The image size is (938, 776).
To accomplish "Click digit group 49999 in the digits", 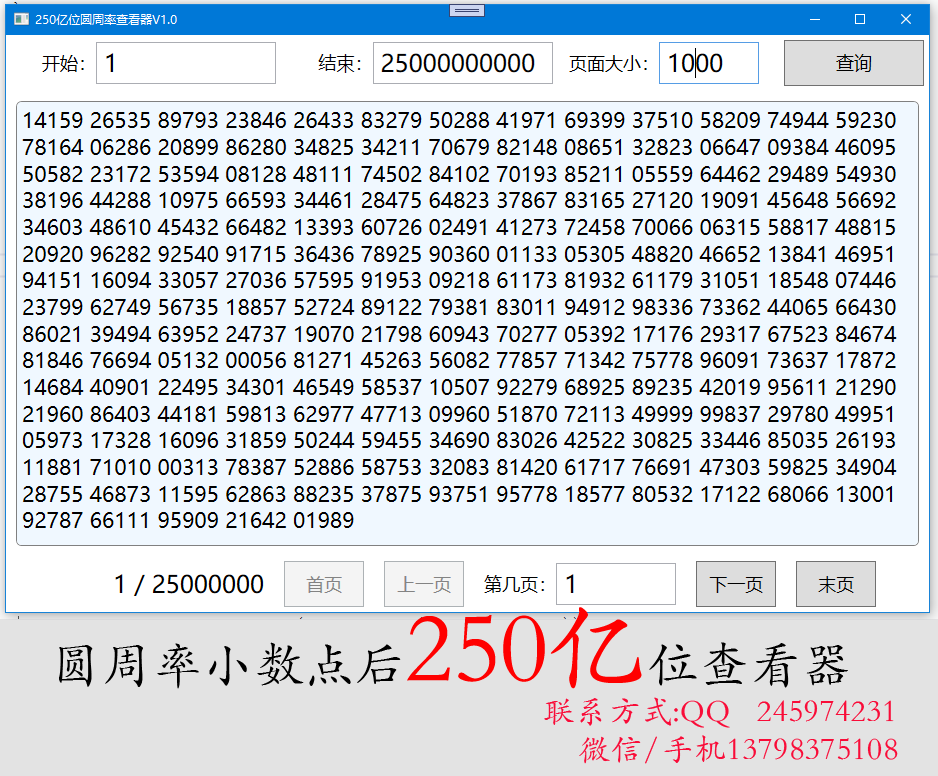I will [662, 414].
